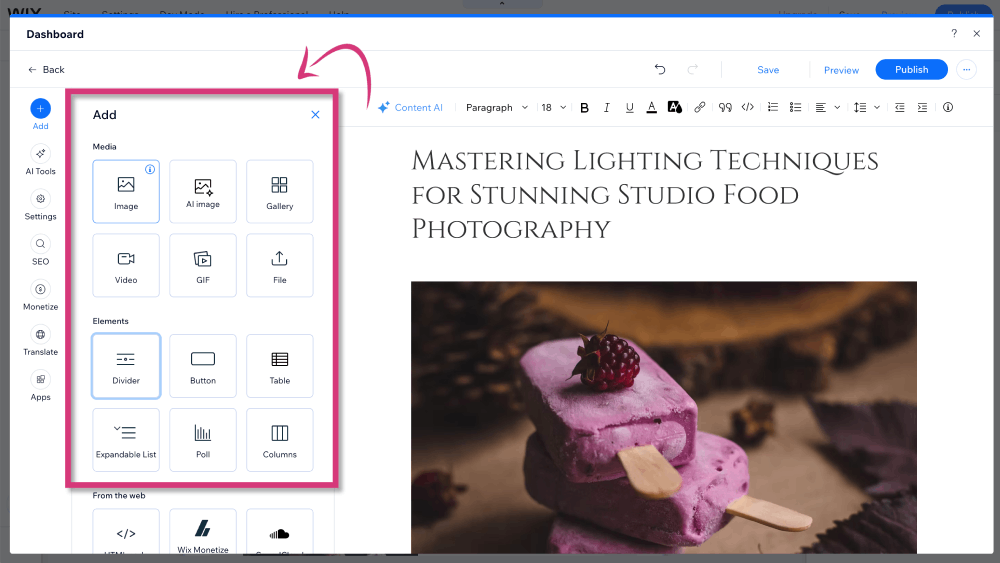The image size is (1000, 563).
Task: Open the Monetize panel
Action: pos(40,296)
